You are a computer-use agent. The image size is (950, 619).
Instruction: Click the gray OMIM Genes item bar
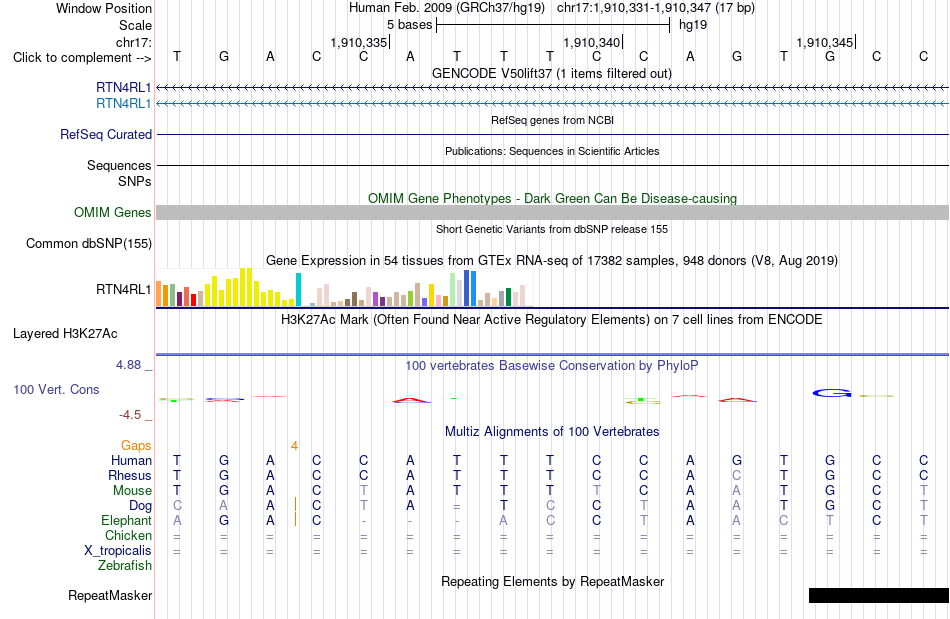[552, 213]
